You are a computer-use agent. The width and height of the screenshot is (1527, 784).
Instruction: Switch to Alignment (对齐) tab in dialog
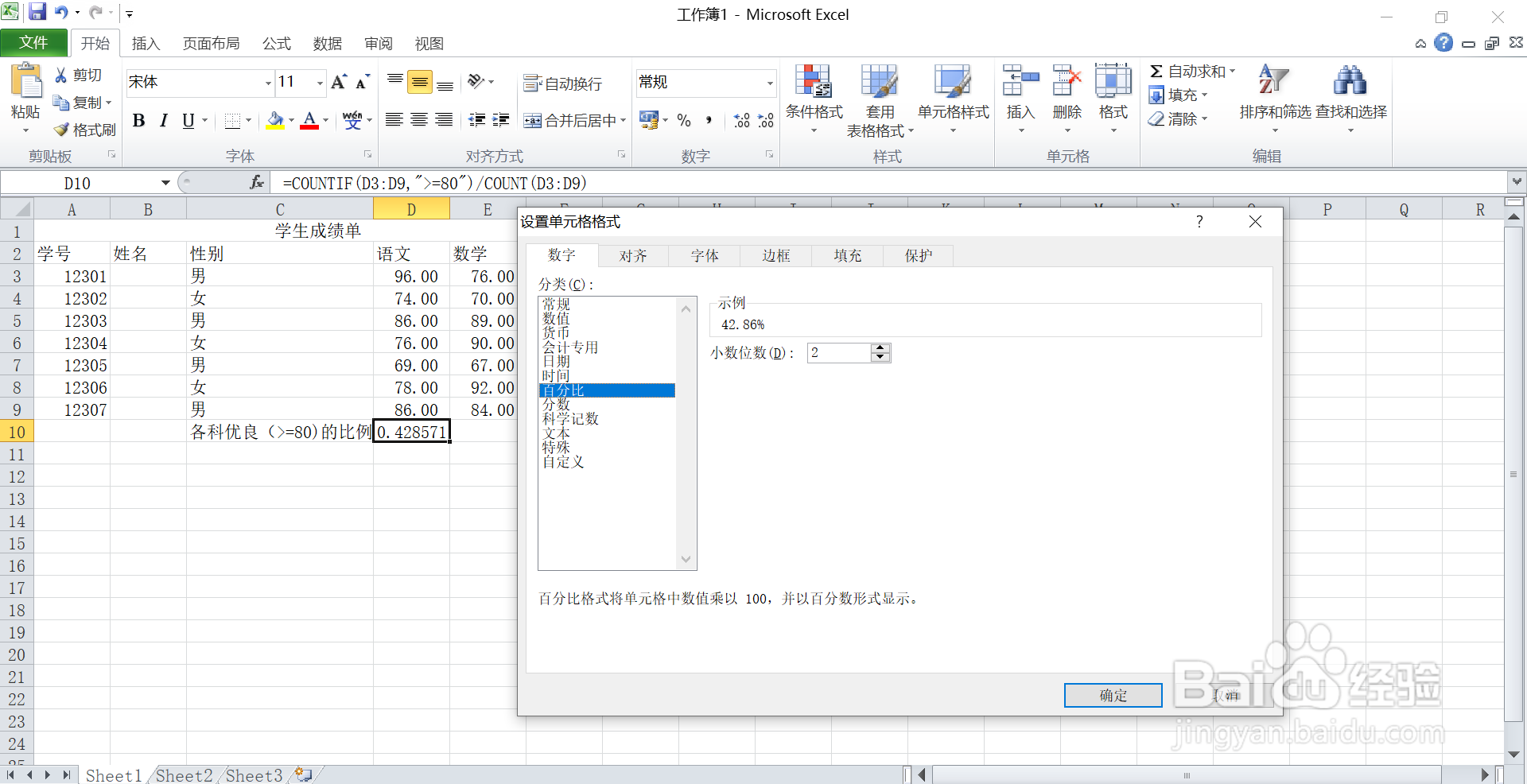click(x=633, y=256)
